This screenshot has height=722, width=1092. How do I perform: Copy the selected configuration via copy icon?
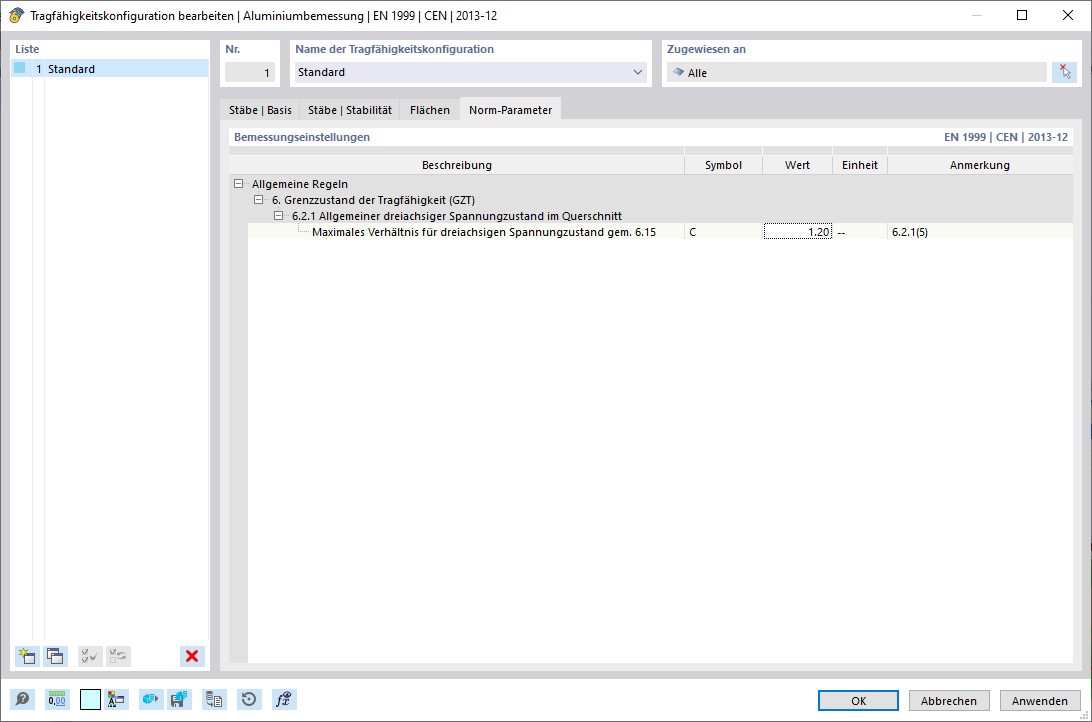55,656
